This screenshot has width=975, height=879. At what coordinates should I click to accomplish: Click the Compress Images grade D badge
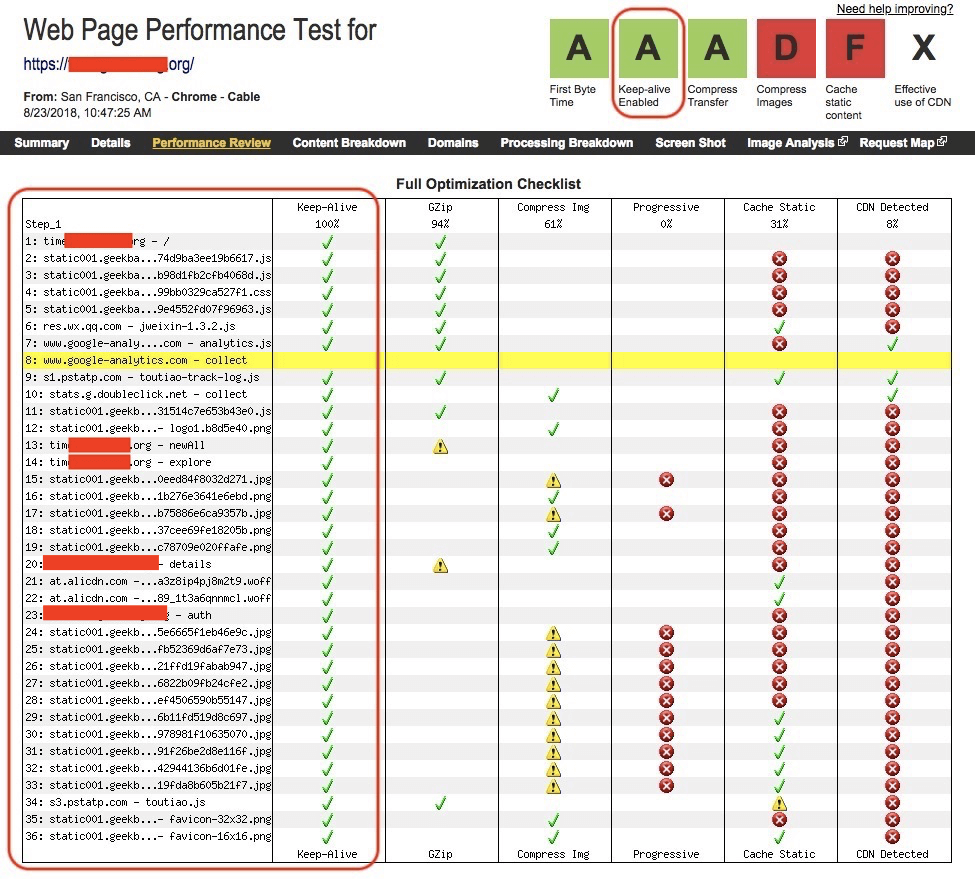[786, 48]
